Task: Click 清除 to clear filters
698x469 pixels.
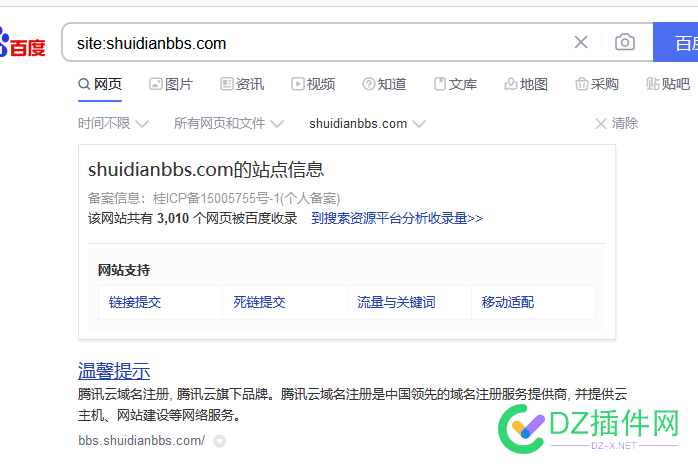Action: click(x=617, y=123)
